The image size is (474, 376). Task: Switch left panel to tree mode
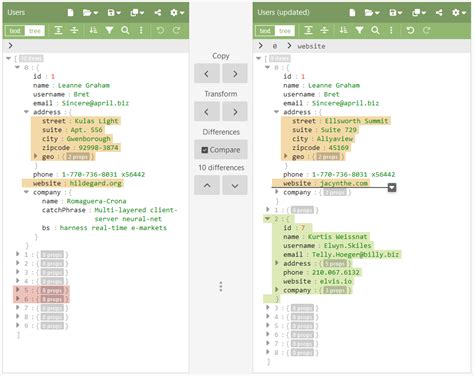click(x=35, y=31)
